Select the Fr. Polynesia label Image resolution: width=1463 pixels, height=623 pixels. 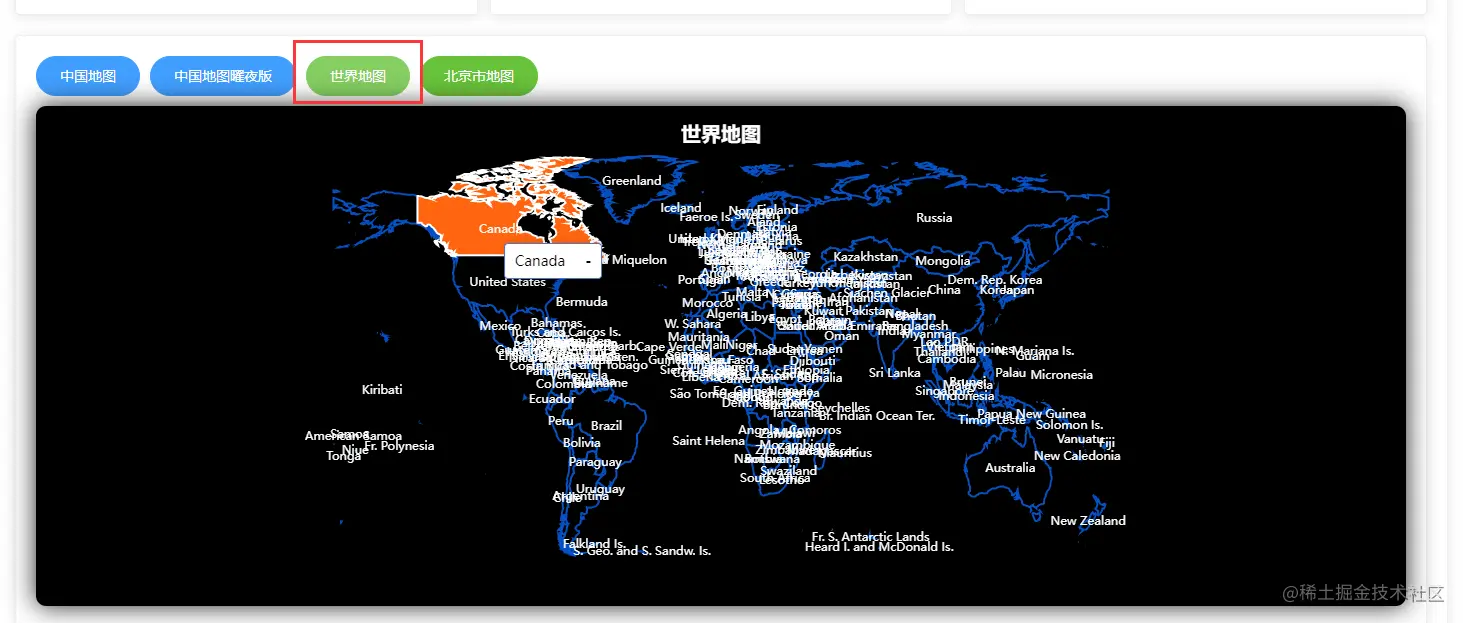[x=399, y=446]
